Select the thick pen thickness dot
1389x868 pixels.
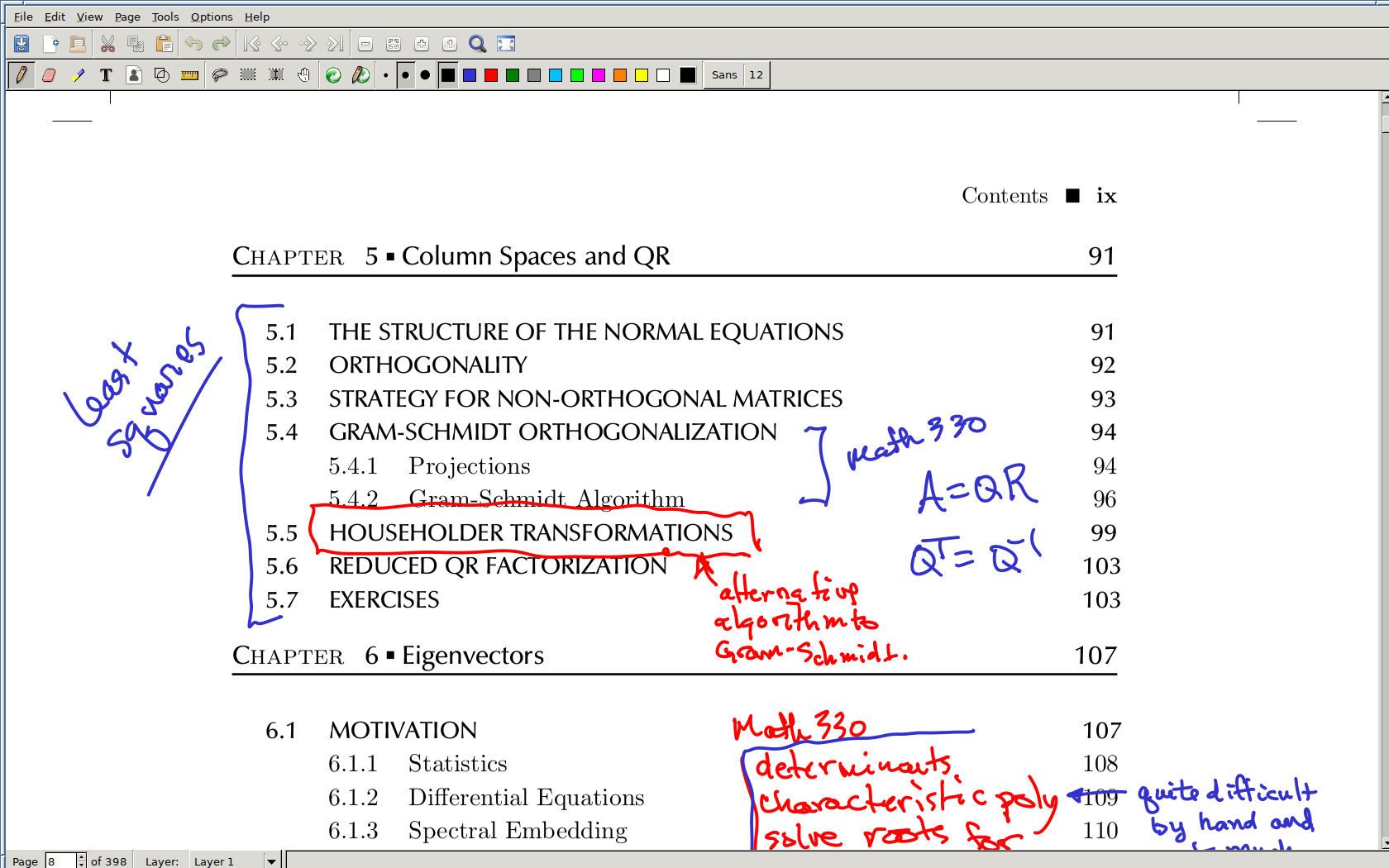tap(425, 75)
